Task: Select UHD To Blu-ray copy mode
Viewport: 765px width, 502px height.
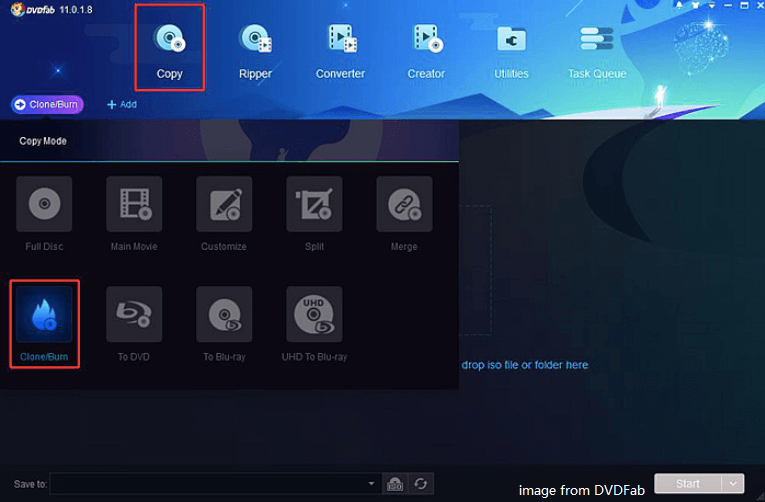Action: coord(314,324)
